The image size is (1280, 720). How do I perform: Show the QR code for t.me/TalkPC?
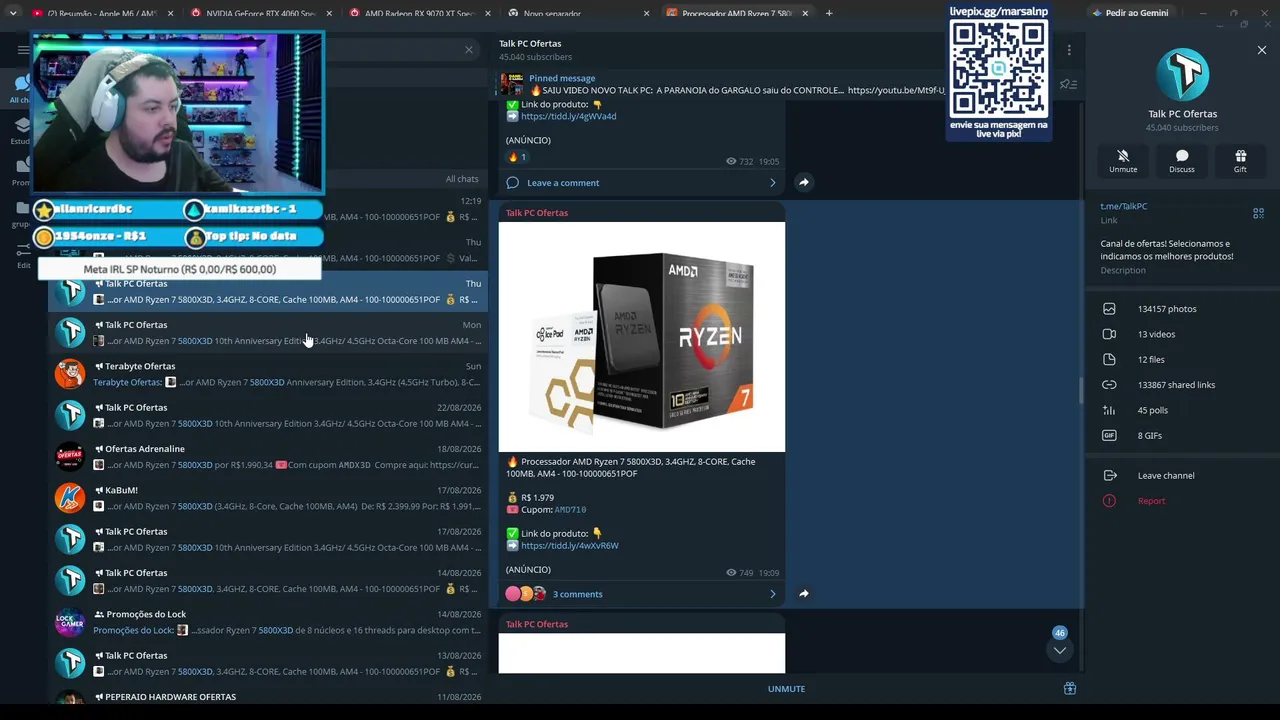[1259, 213]
